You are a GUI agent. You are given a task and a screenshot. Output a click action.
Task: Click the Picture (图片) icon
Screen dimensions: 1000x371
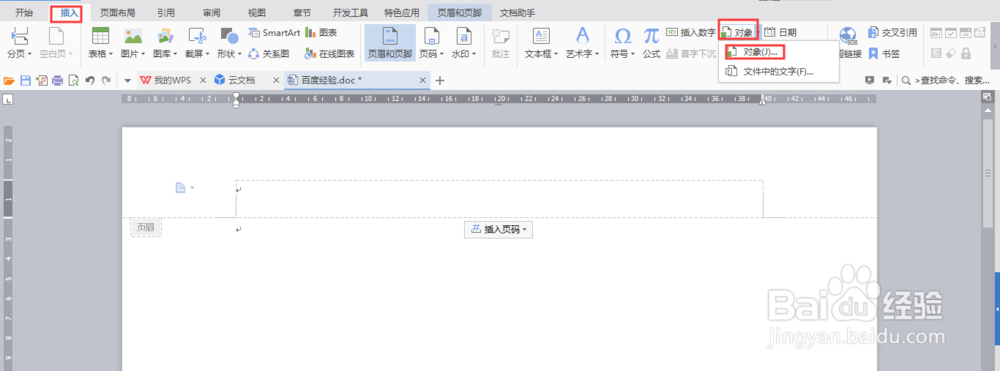click(133, 36)
